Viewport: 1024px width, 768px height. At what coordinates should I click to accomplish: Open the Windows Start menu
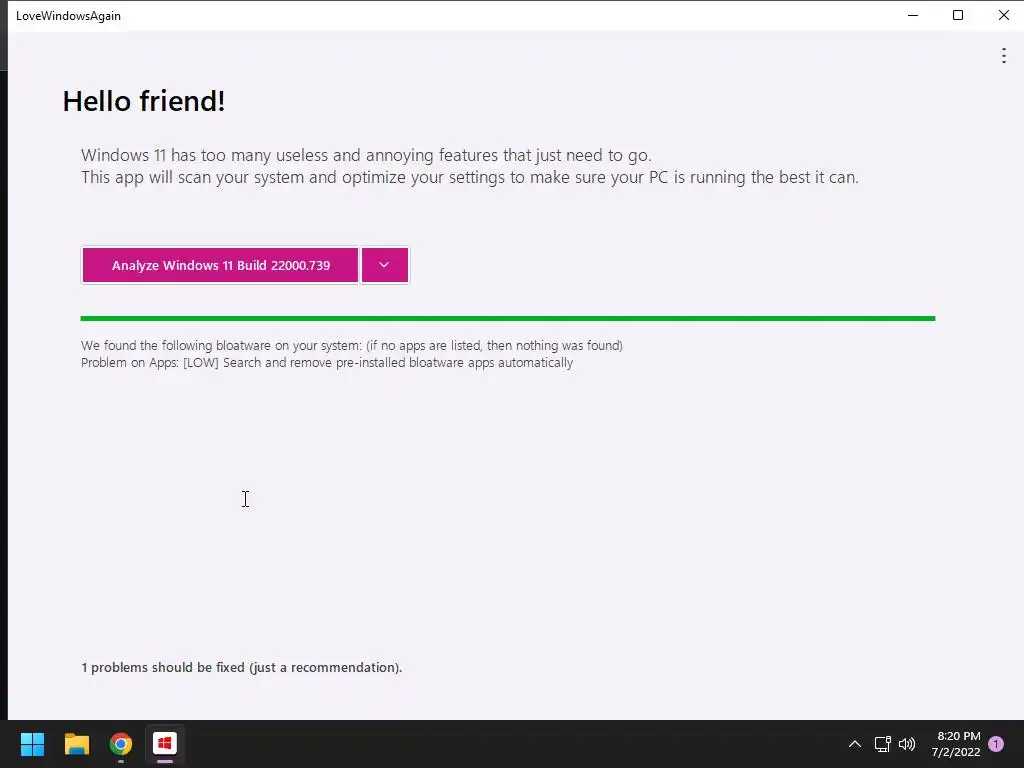[x=32, y=744]
